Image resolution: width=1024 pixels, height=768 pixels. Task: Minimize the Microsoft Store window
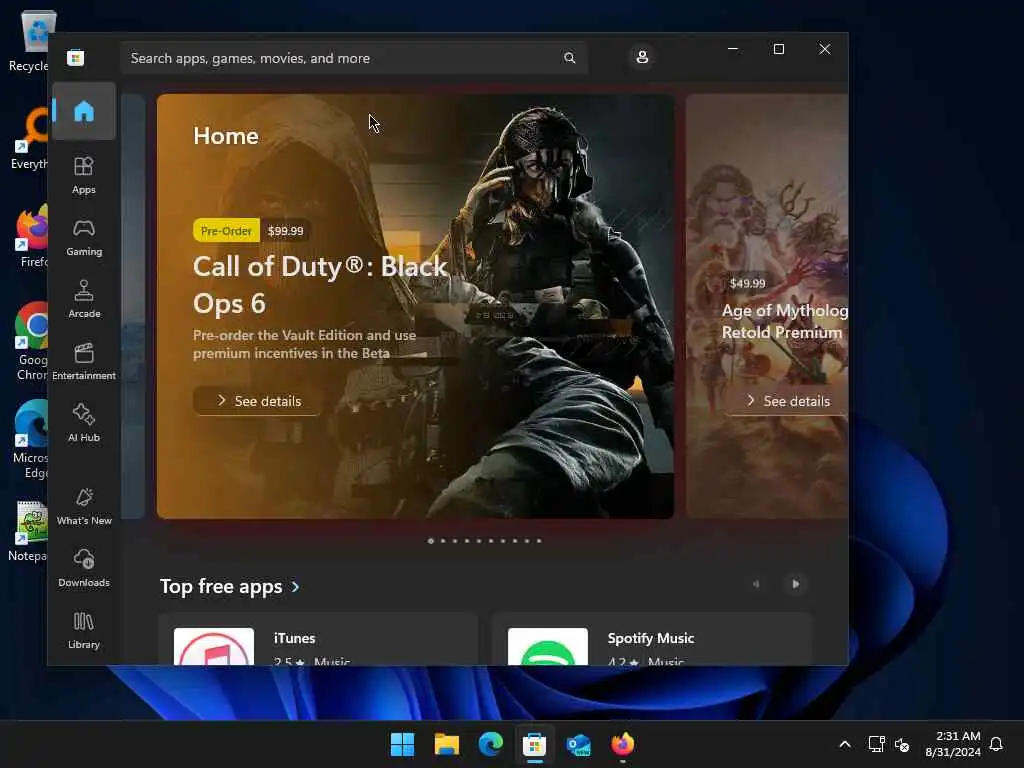(x=733, y=49)
